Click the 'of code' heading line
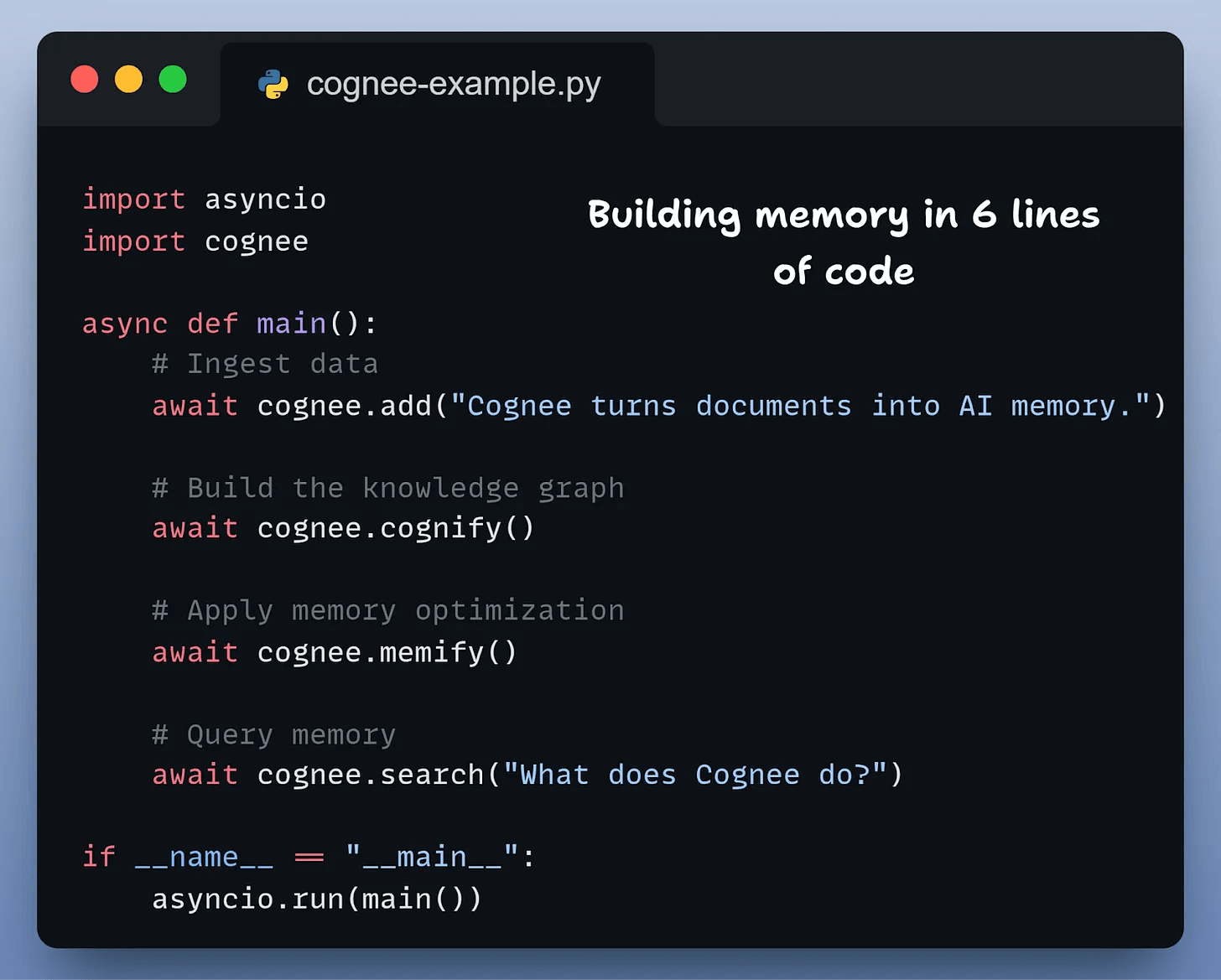The image size is (1221, 980). pyautogui.click(x=844, y=272)
